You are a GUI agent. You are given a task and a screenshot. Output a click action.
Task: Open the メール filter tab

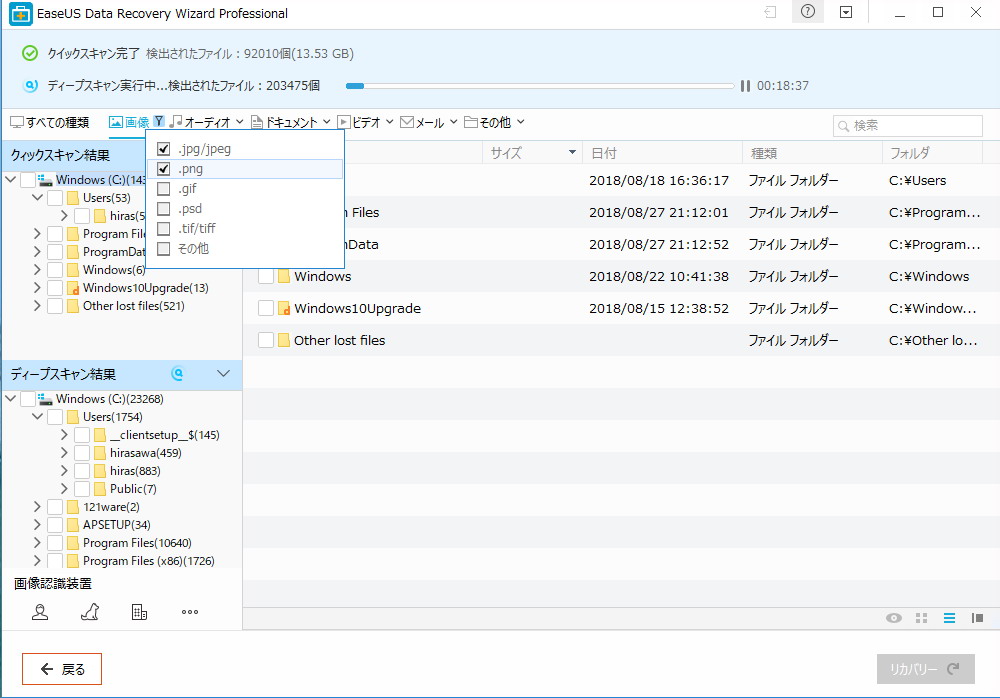(429, 122)
